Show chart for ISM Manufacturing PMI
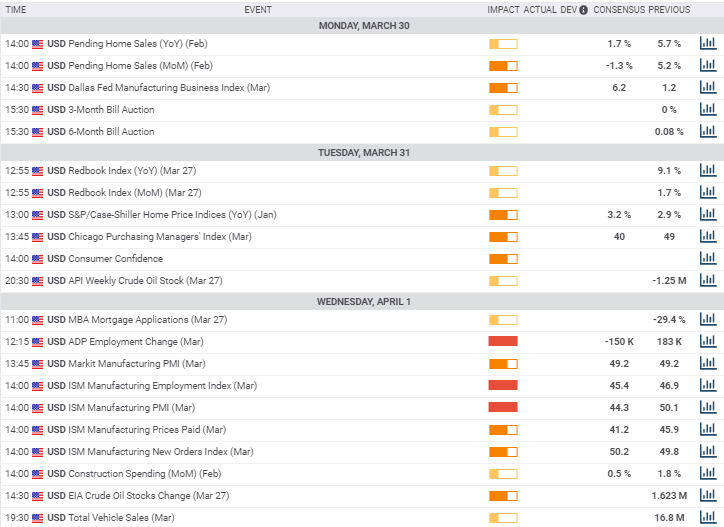 click(x=708, y=408)
